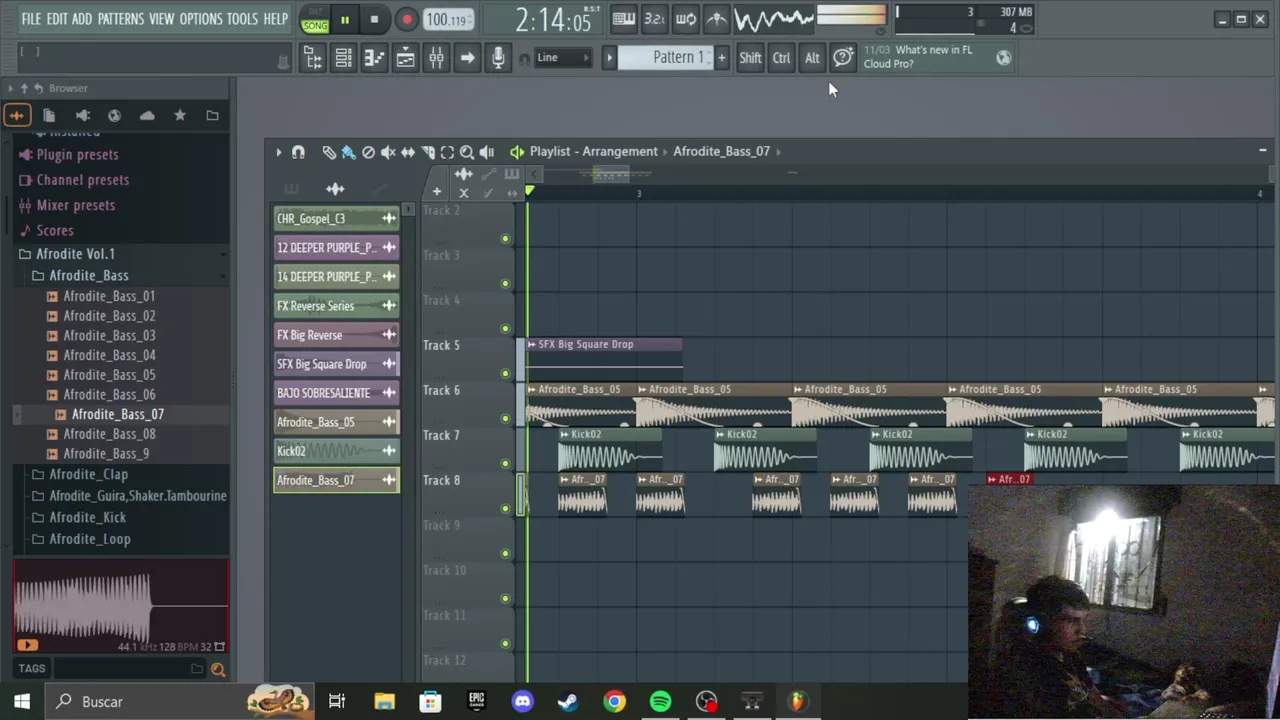The height and width of the screenshot is (720, 1280).
Task: Toggle typing keyboard to piano icon
Action: [x=623, y=18]
